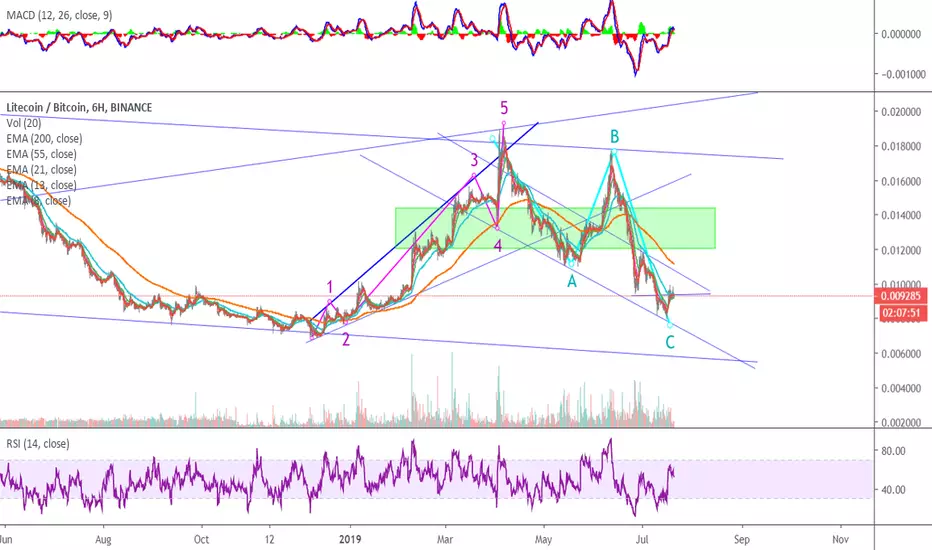Click the Elliott wave label 3
The height and width of the screenshot is (550, 932).
pyautogui.click(x=474, y=159)
